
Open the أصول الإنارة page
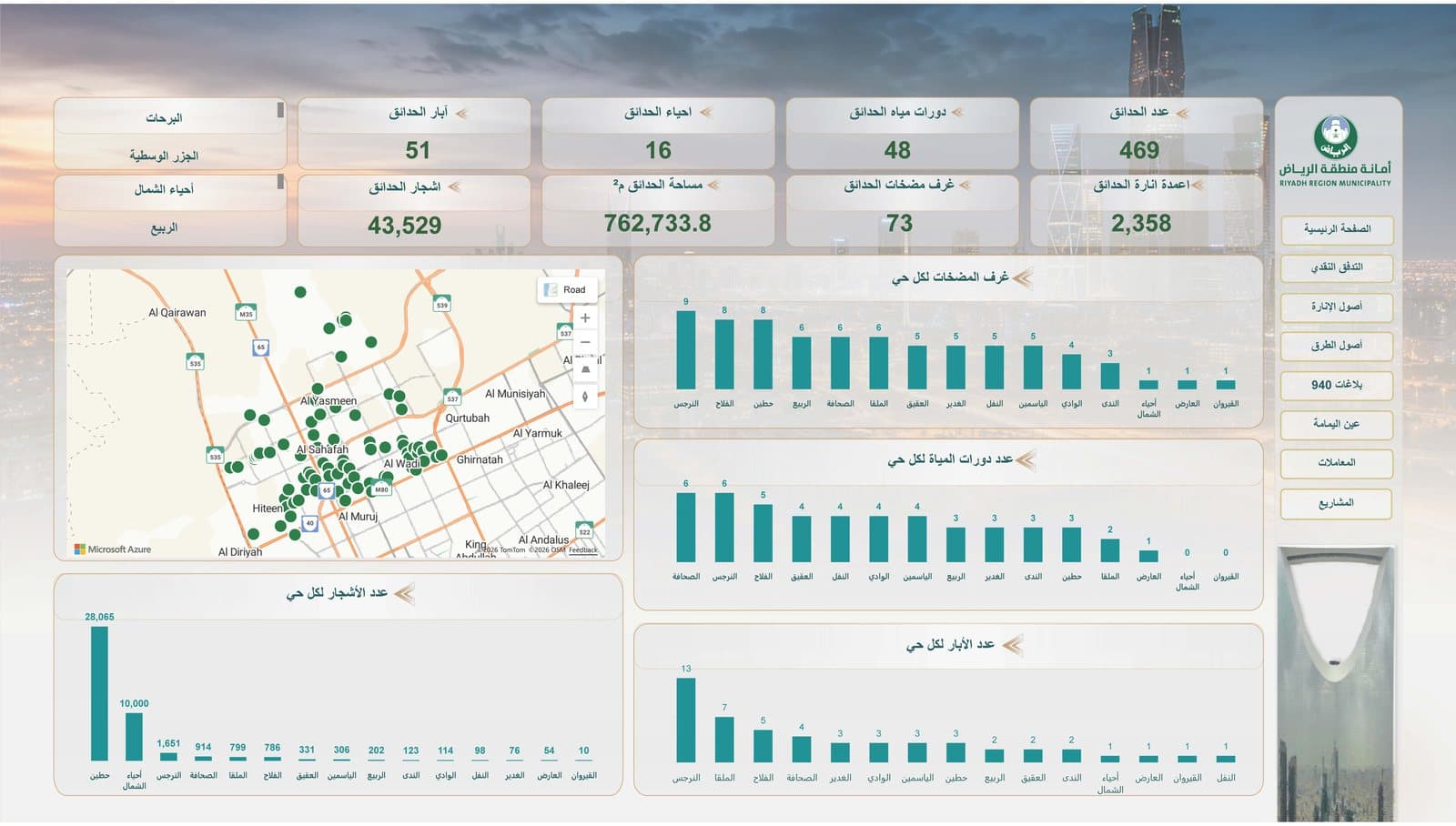pyautogui.click(x=1336, y=307)
